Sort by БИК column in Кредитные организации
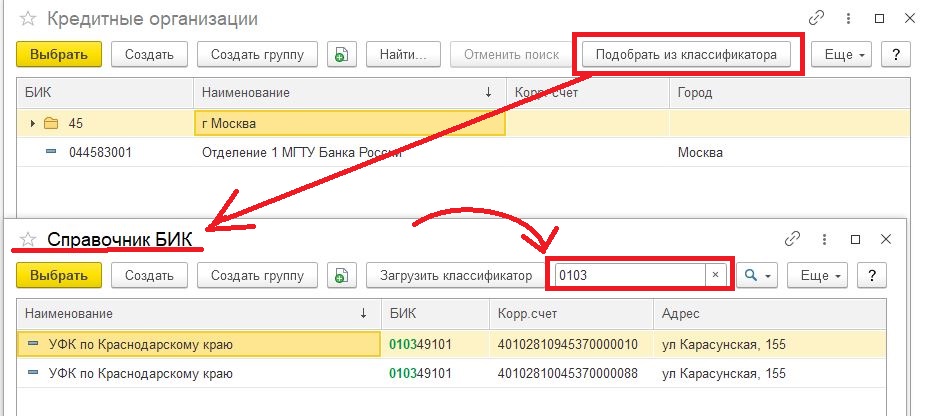This screenshot has height=416, width=928. pos(105,92)
